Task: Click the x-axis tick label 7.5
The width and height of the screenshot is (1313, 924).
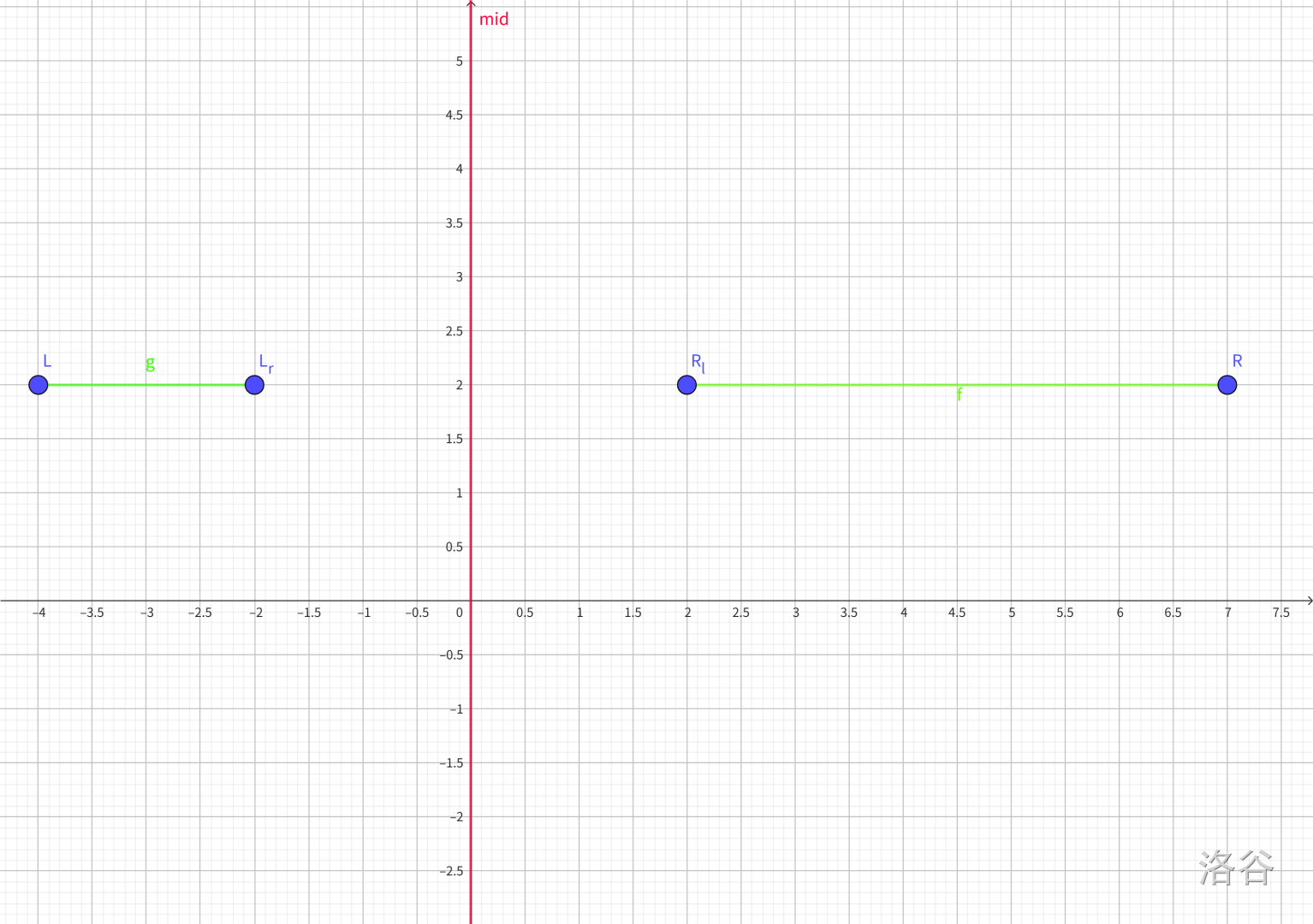Action: tap(1280, 613)
